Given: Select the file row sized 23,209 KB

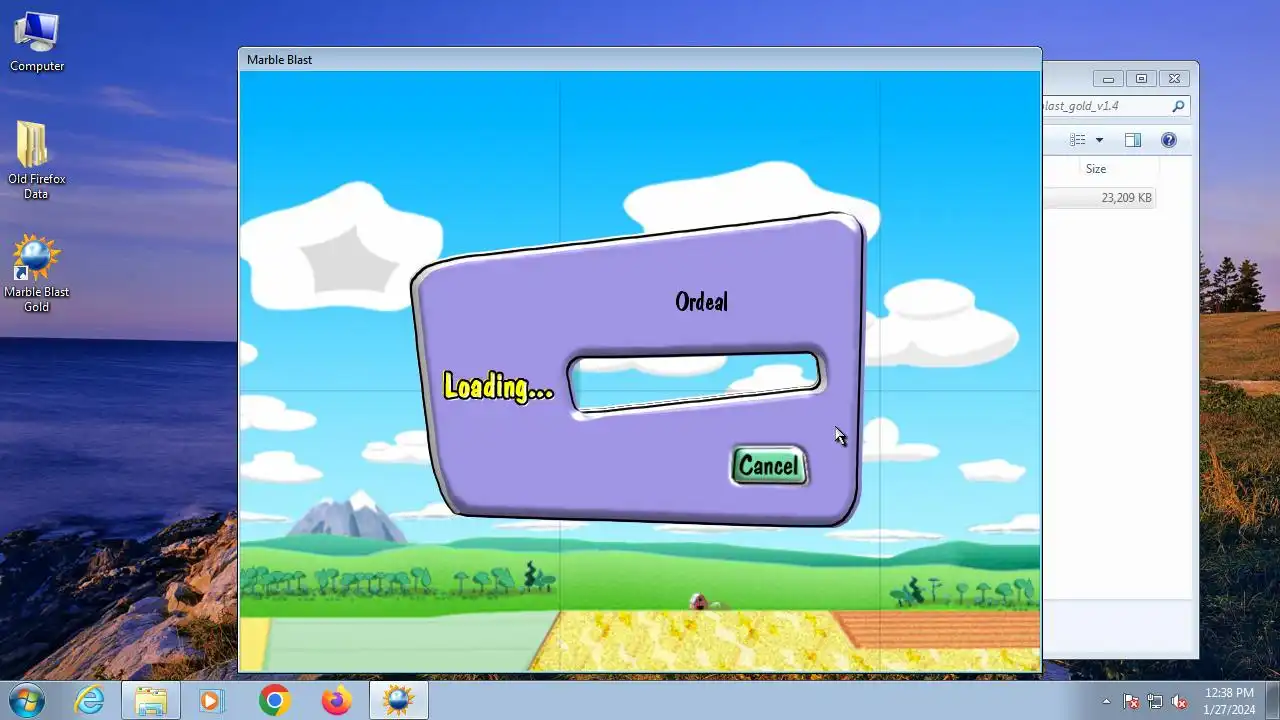Looking at the screenshot, I should (1098, 198).
